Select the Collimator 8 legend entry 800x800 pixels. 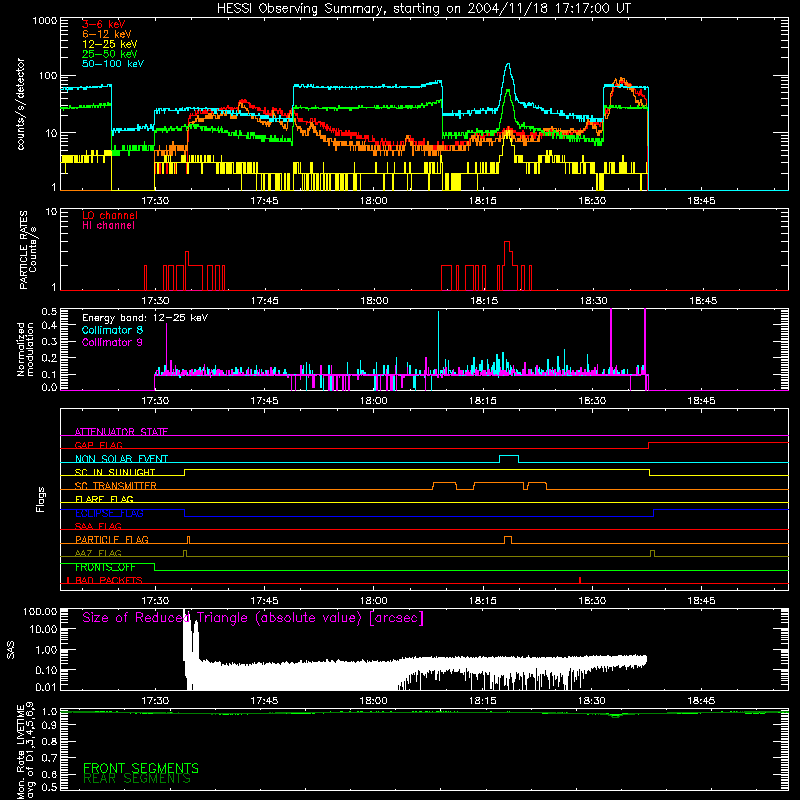[112, 330]
